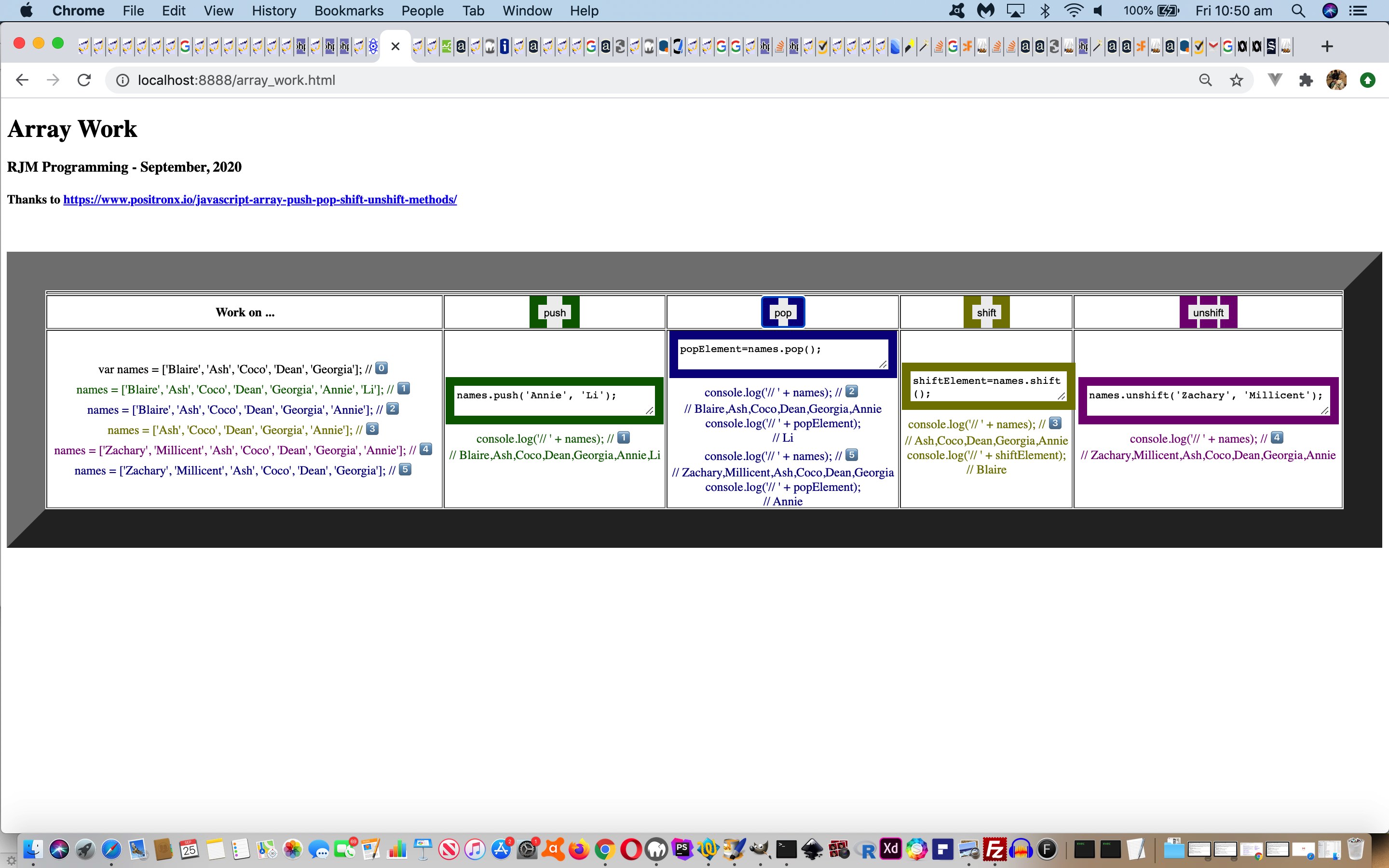Open the History menu
This screenshot has height=868, width=1389.
click(274, 11)
